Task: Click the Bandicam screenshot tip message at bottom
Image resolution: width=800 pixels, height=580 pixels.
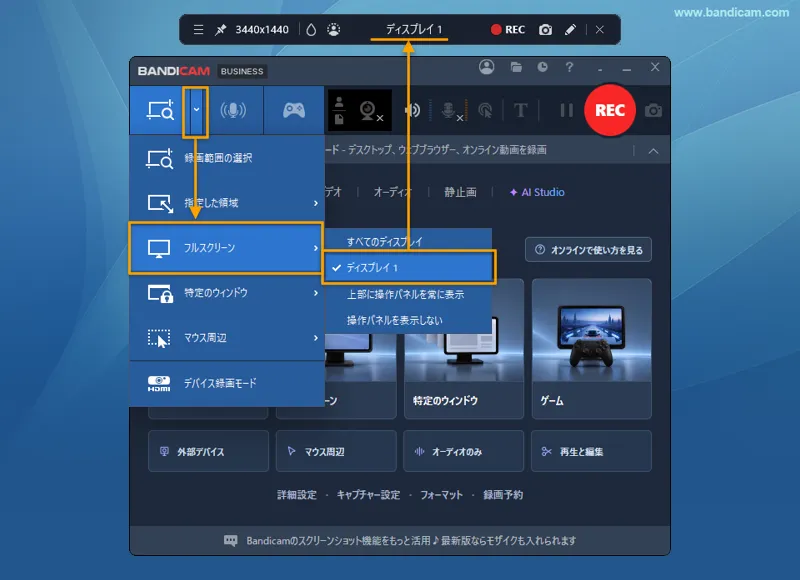Action: (411, 541)
